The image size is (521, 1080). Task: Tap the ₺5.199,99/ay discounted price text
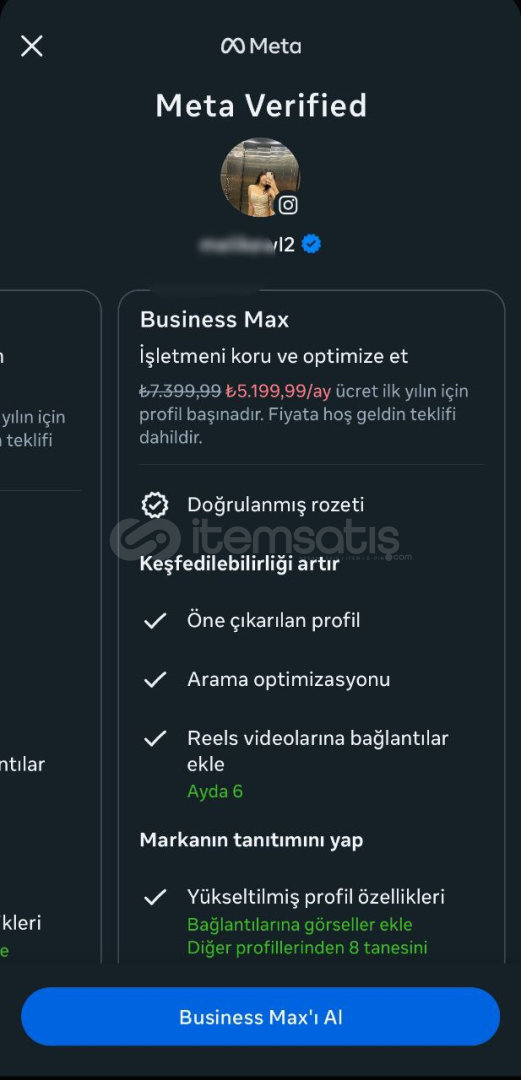coord(278,391)
